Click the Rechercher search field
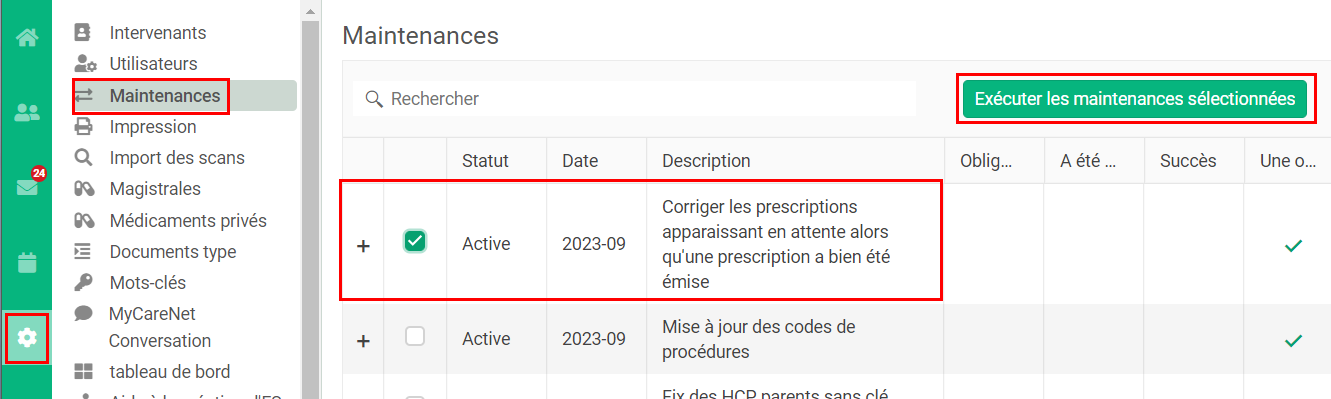Screen dimensions: 1331x399 [635, 99]
